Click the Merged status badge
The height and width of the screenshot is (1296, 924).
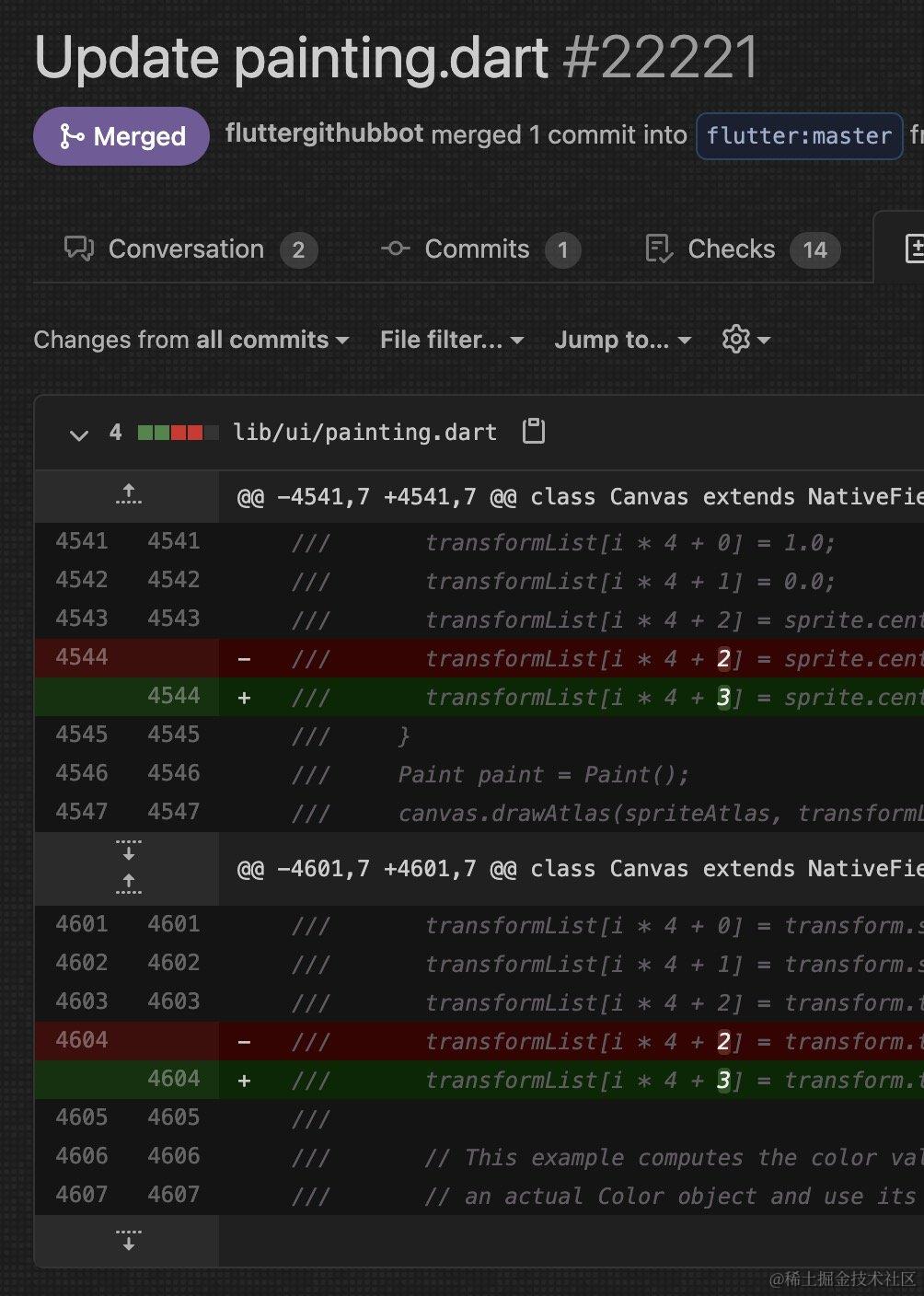pyautogui.click(x=121, y=136)
